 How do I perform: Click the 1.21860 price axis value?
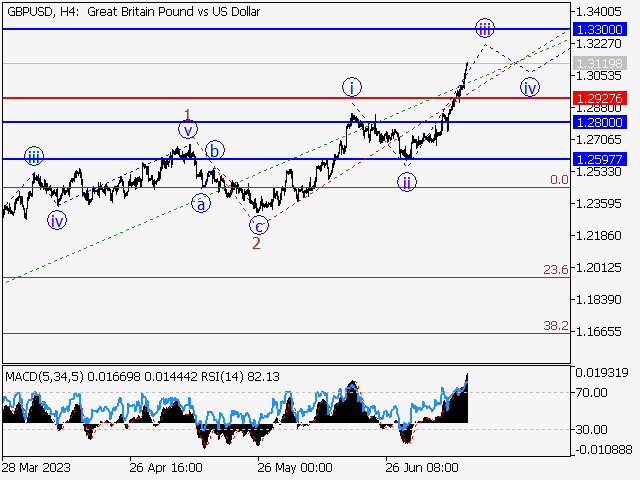pyautogui.click(x=598, y=236)
